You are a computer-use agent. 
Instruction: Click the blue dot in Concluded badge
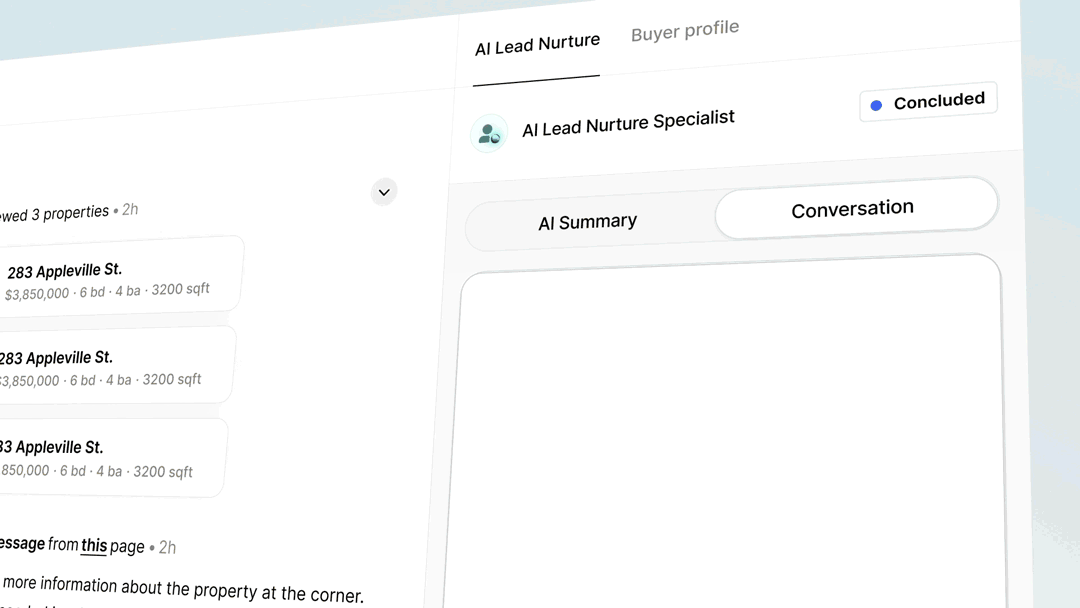pos(876,105)
